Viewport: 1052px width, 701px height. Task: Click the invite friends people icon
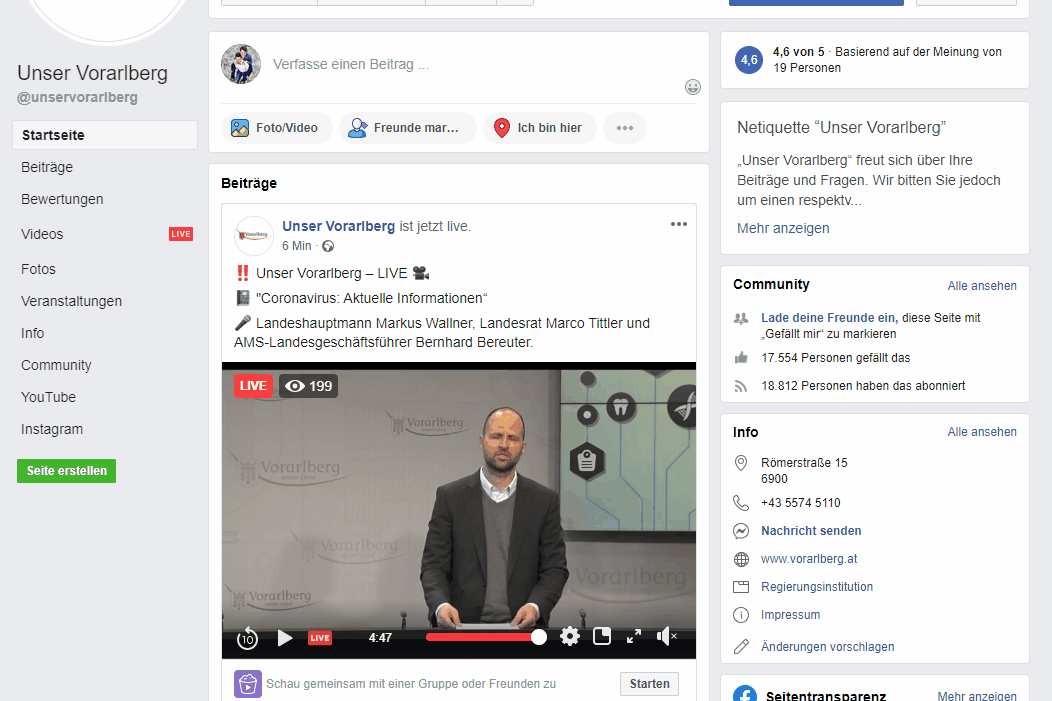(741, 319)
